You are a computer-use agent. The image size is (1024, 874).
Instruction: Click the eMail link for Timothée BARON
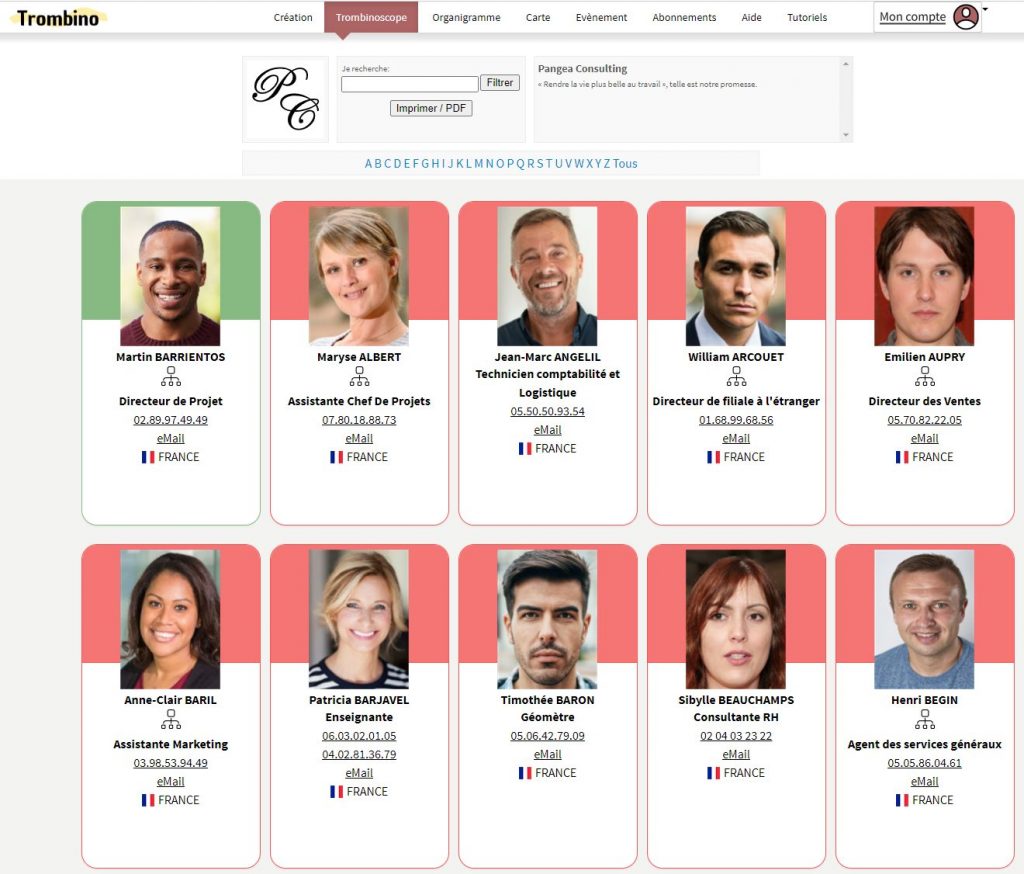(x=547, y=754)
